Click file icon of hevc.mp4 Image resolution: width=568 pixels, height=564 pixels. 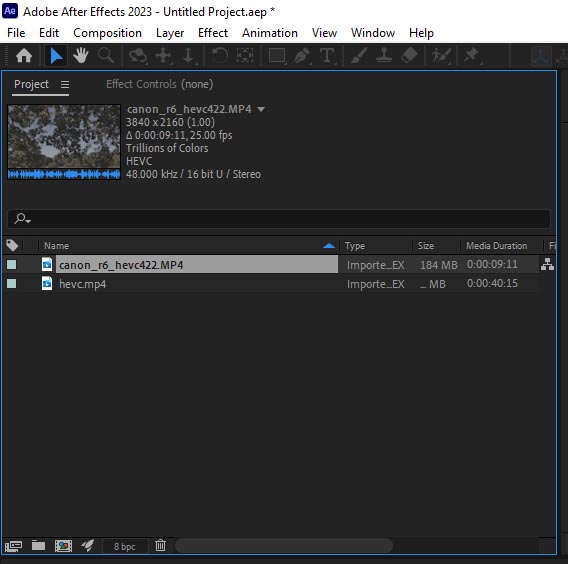(47, 284)
